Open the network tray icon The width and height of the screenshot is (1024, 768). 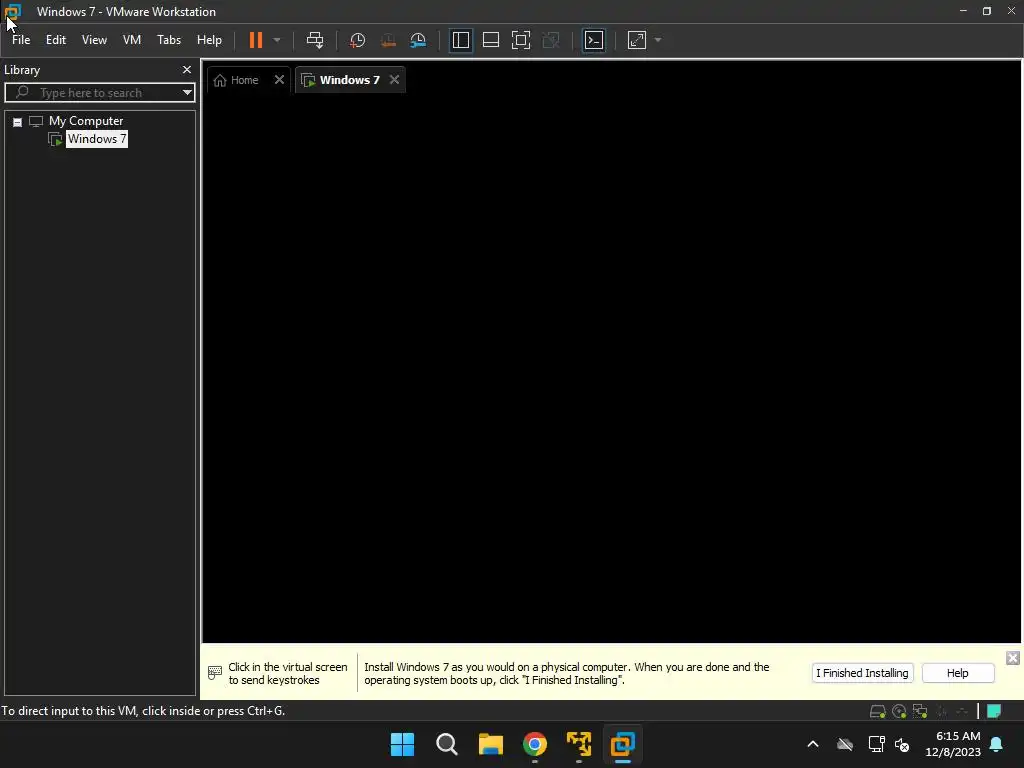pyautogui.click(x=876, y=744)
